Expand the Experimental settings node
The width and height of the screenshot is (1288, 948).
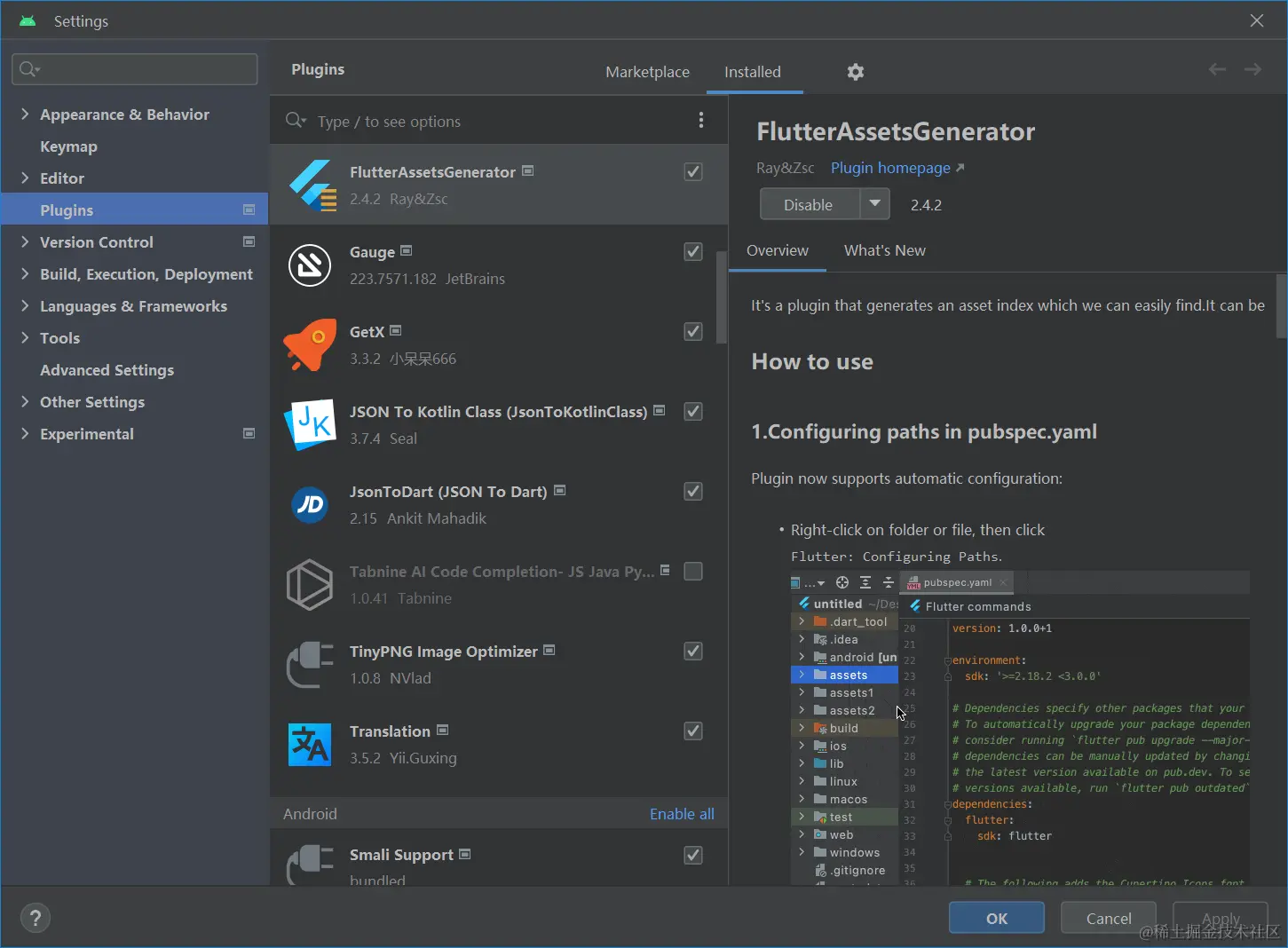point(25,433)
